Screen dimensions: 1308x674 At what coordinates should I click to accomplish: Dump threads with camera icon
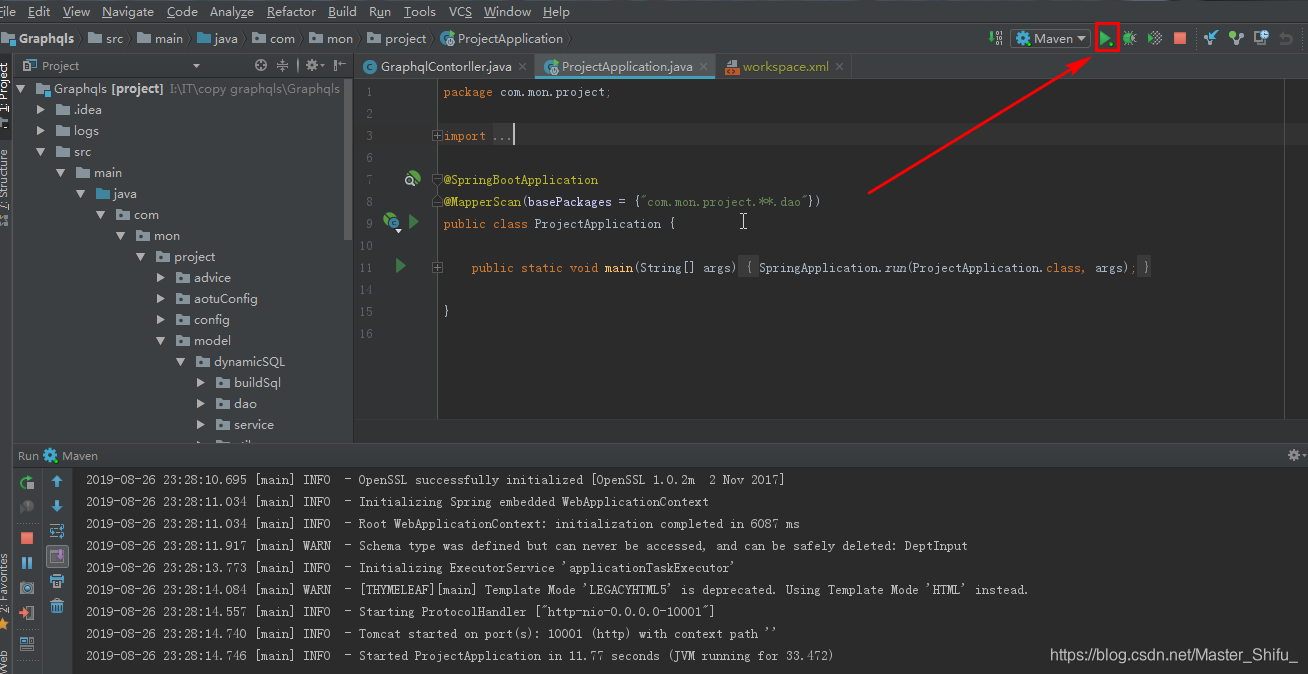tap(27, 588)
